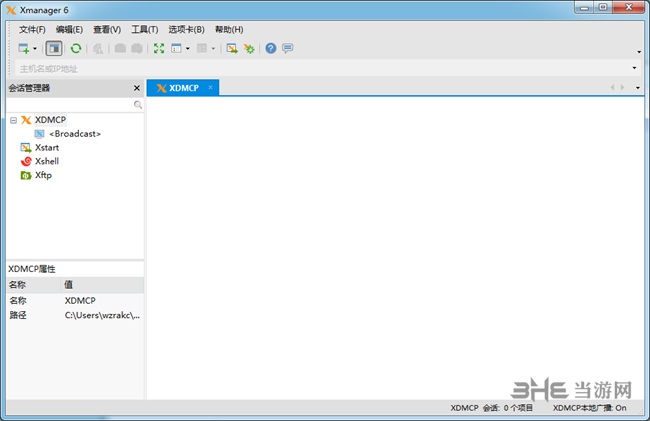Select Xftp in the session tree
This screenshot has width=650, height=421.
[x=43, y=175]
